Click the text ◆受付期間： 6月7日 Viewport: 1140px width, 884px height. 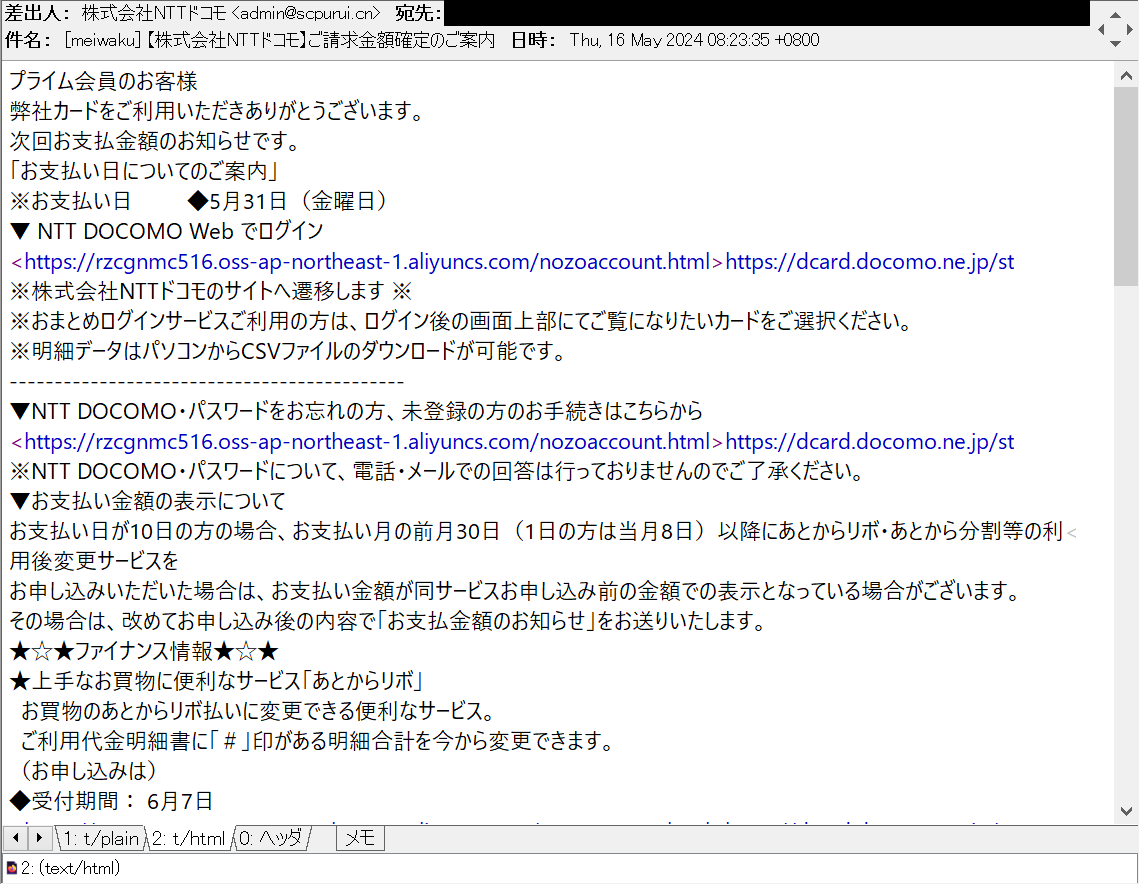click(111, 801)
